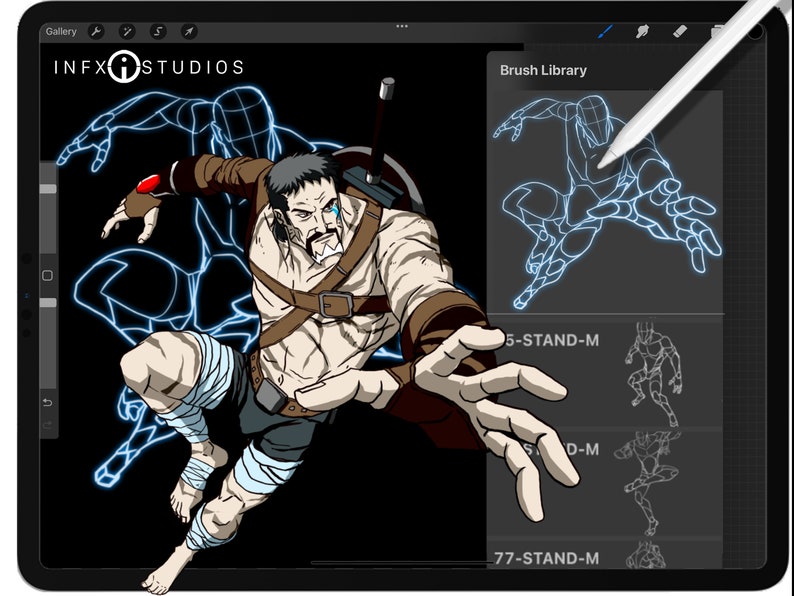Viewport: 794px width, 596px height.
Task: Adjust the brush opacity slider handle
Action: tap(48, 302)
